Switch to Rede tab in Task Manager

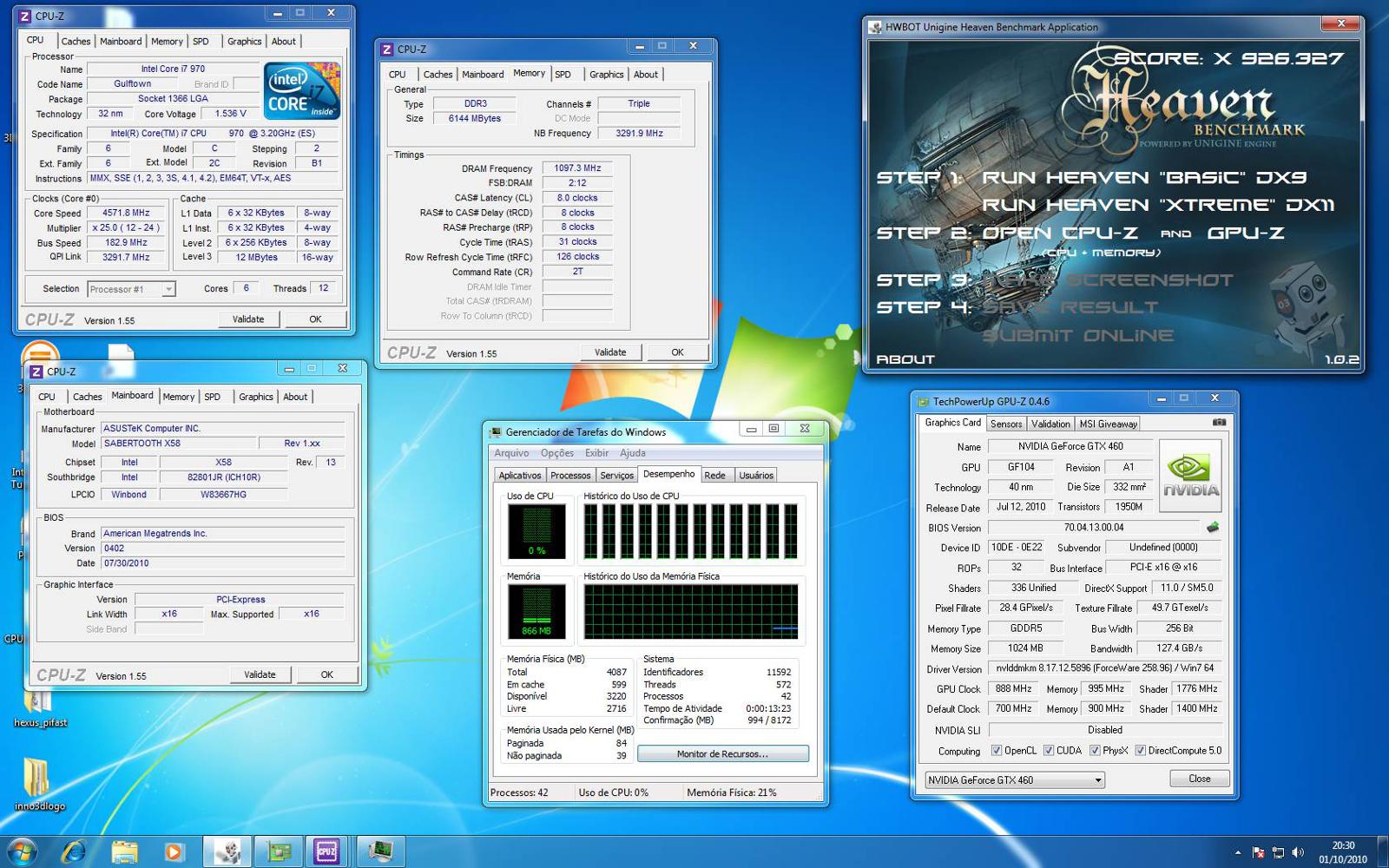[714, 475]
